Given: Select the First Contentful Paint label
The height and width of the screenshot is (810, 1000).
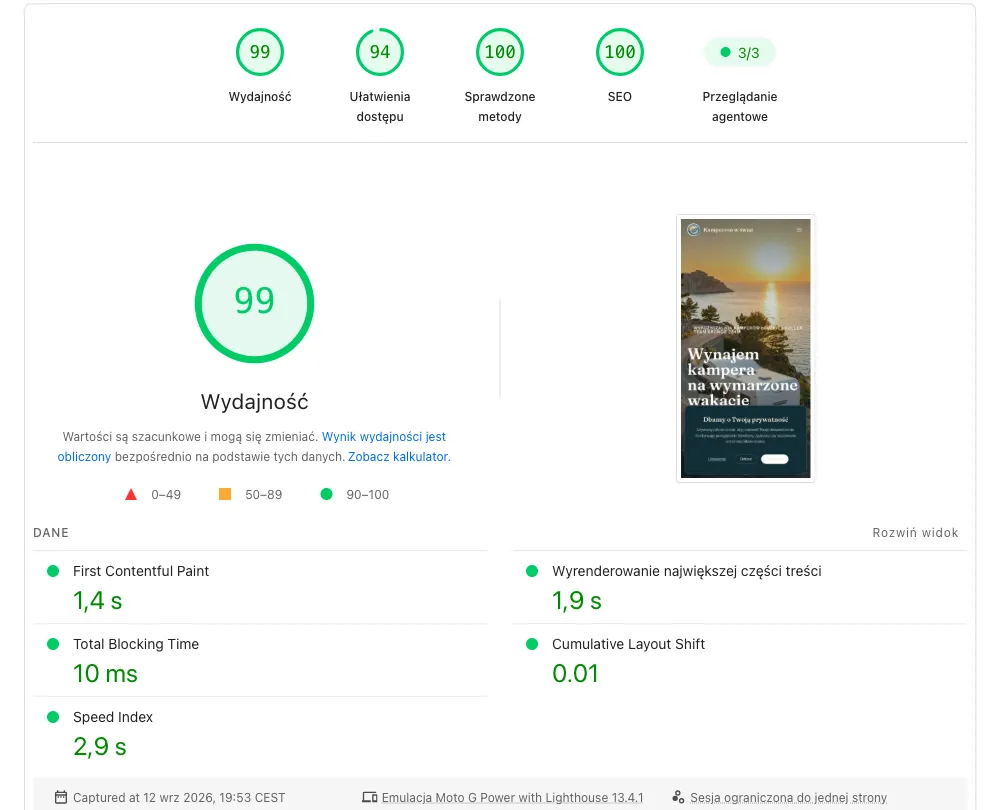Looking at the screenshot, I should point(141,571).
